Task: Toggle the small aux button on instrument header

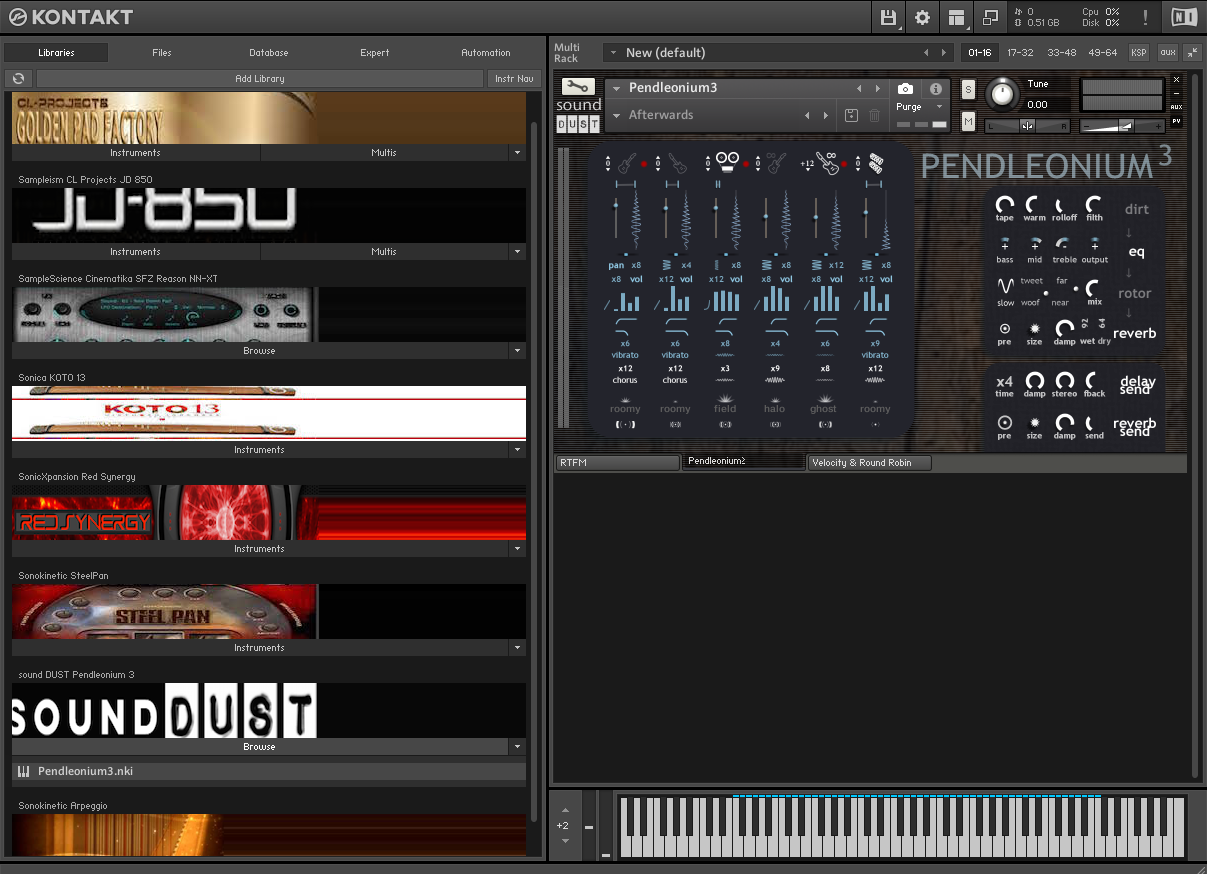Action: 1177,106
